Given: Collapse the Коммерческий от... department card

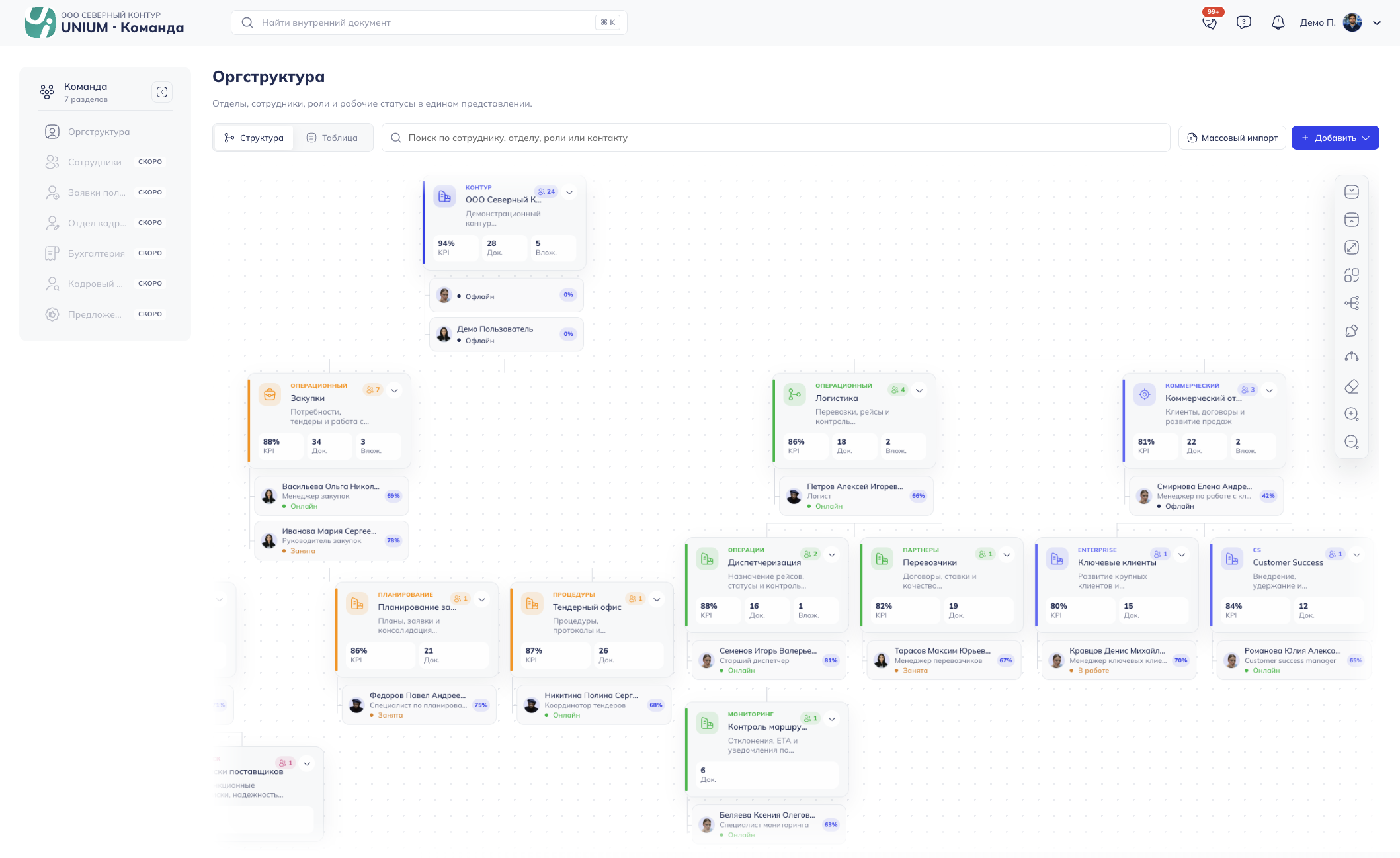Looking at the screenshot, I should click(x=1269, y=390).
